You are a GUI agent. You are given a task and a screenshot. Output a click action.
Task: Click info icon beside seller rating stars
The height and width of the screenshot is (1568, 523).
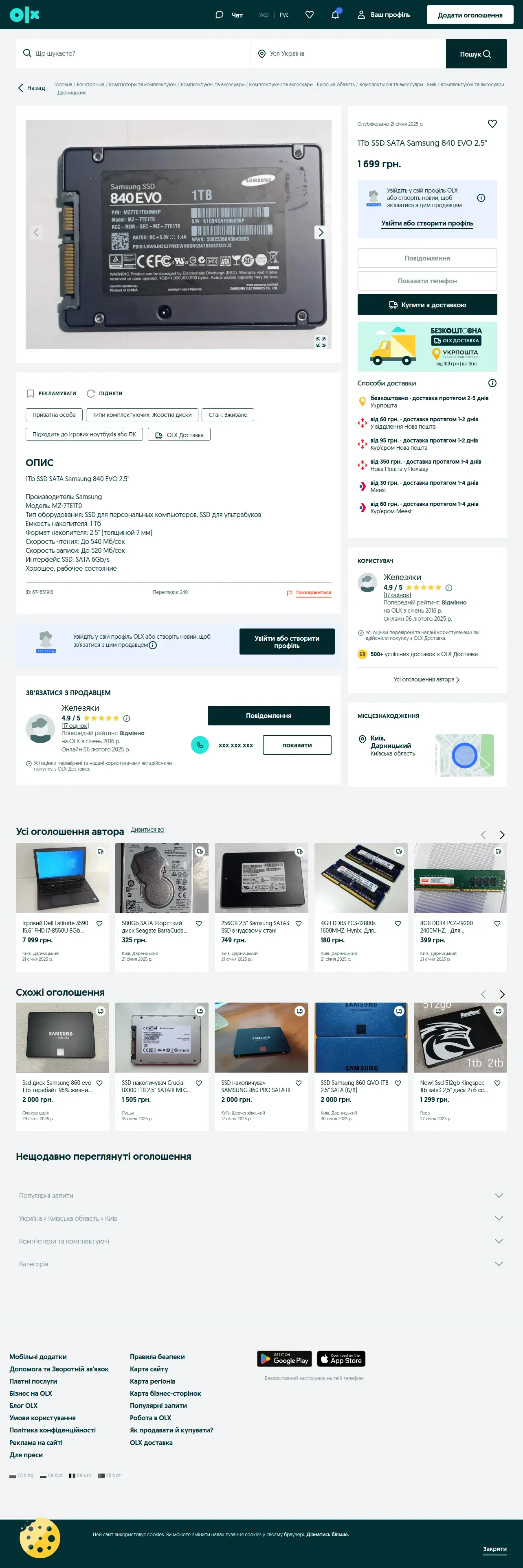point(449,587)
